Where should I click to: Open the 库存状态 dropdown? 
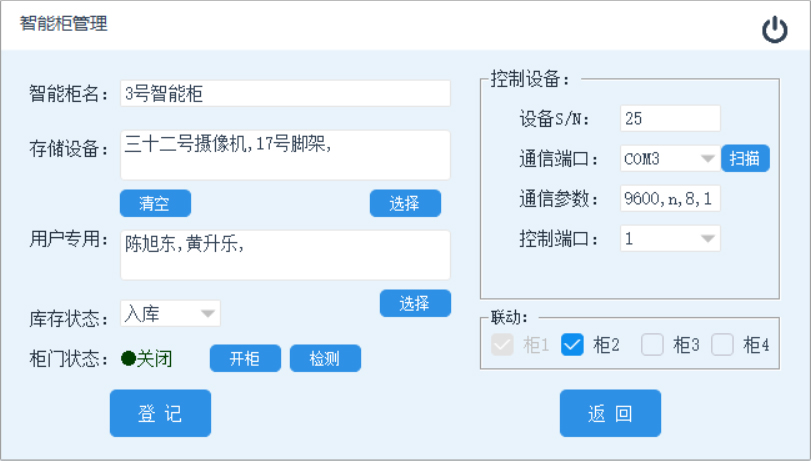point(208,314)
